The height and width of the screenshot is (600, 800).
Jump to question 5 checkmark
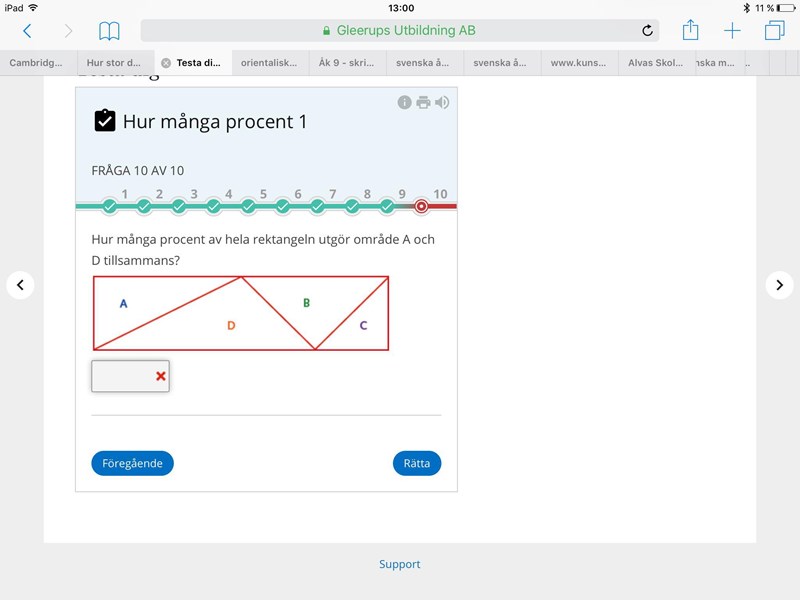click(248, 207)
